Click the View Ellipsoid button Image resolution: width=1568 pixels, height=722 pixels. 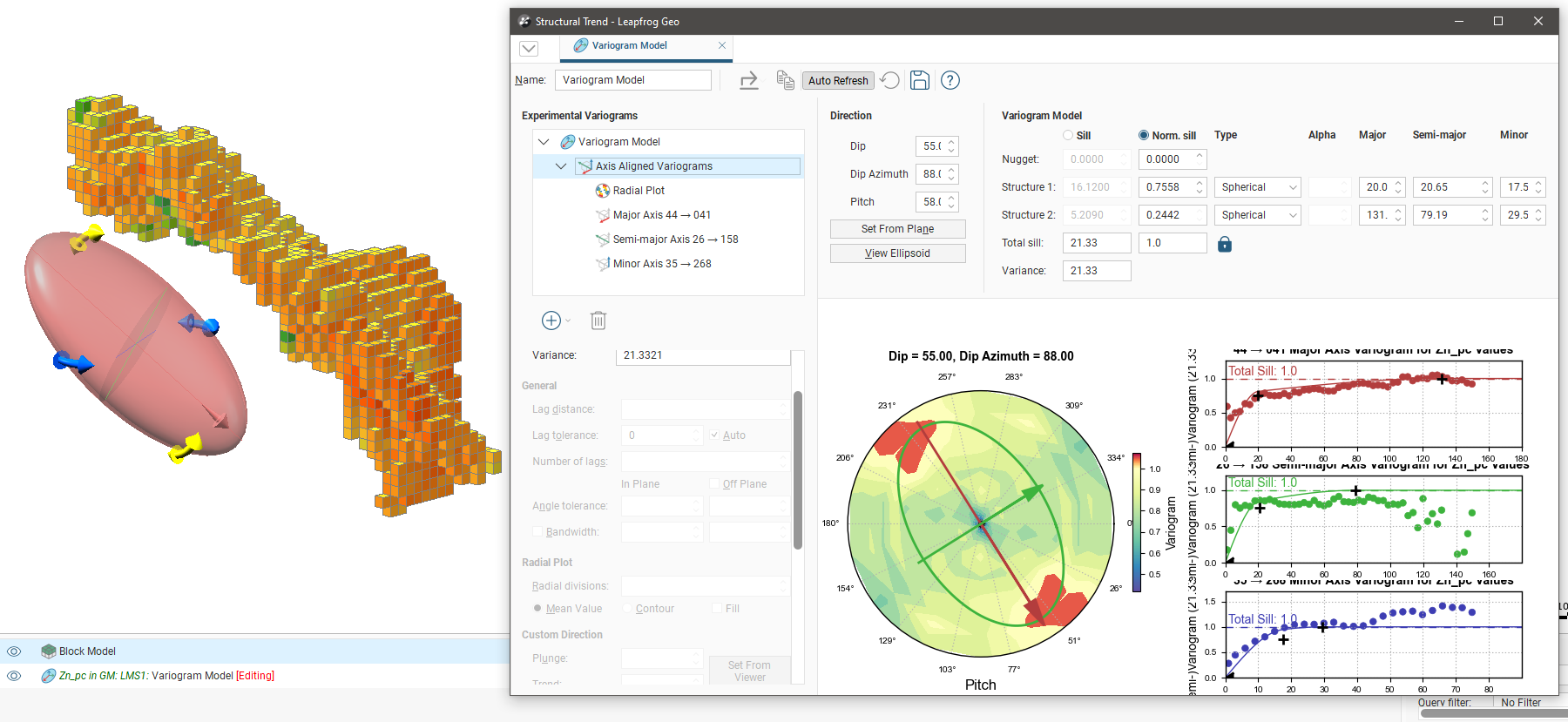coord(897,253)
